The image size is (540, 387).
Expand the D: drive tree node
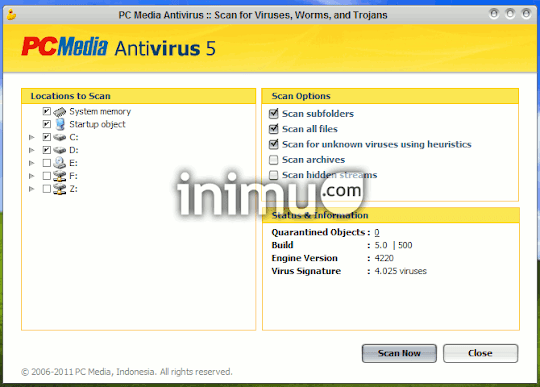[x=32, y=150]
